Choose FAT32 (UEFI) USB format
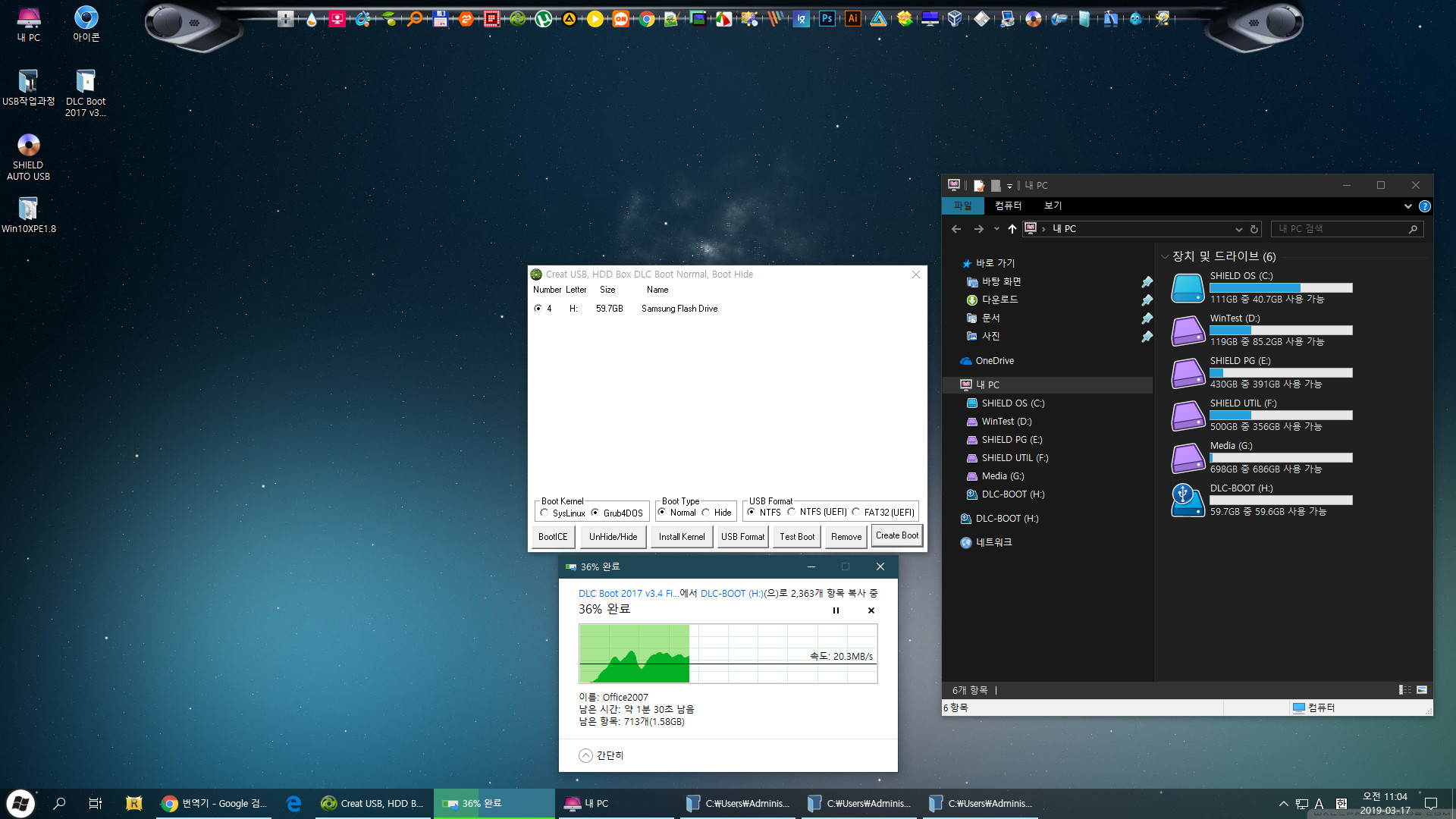1456x819 pixels. [x=856, y=513]
